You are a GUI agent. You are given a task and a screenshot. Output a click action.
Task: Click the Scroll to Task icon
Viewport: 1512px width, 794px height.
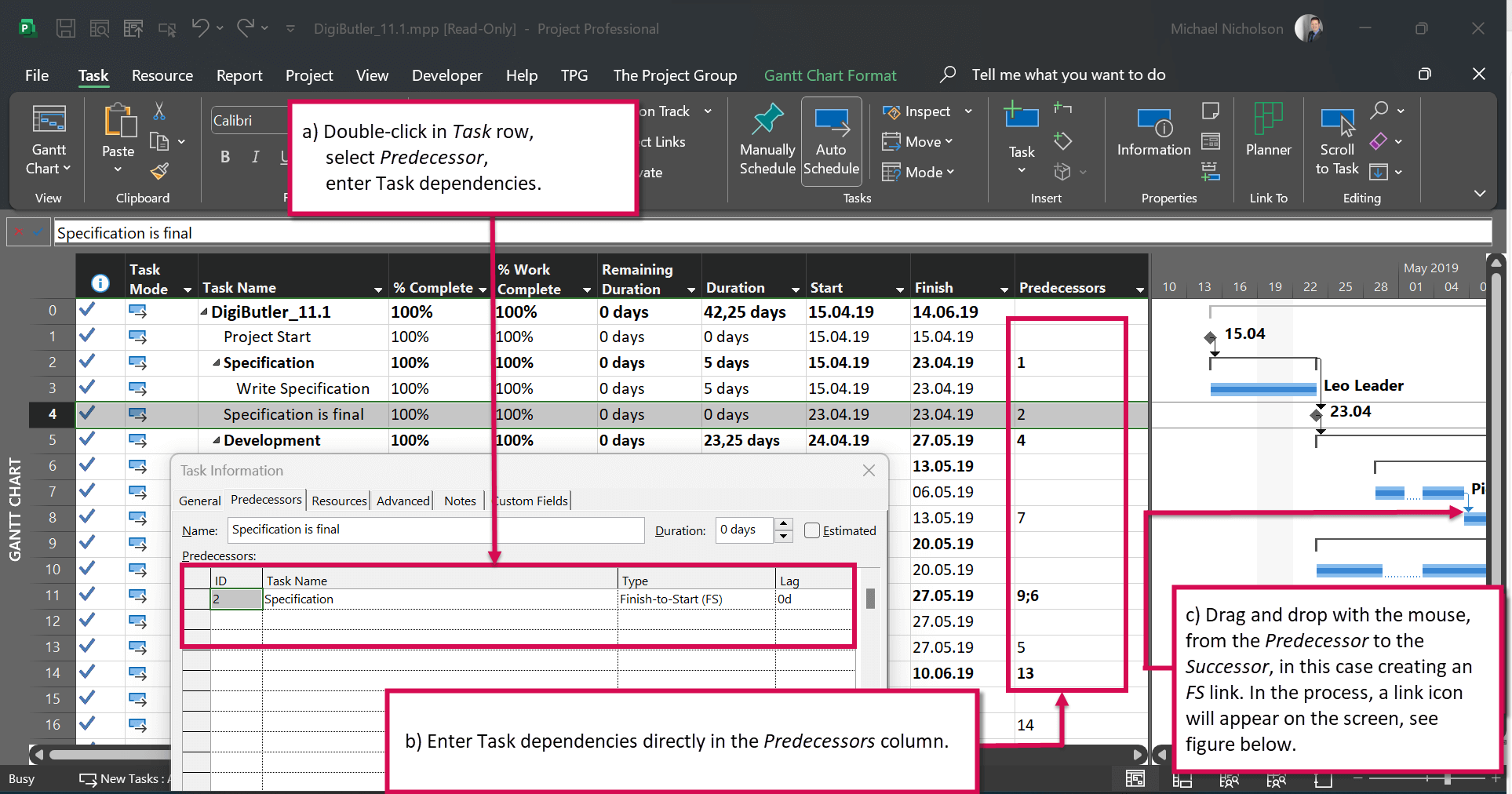(x=1338, y=140)
